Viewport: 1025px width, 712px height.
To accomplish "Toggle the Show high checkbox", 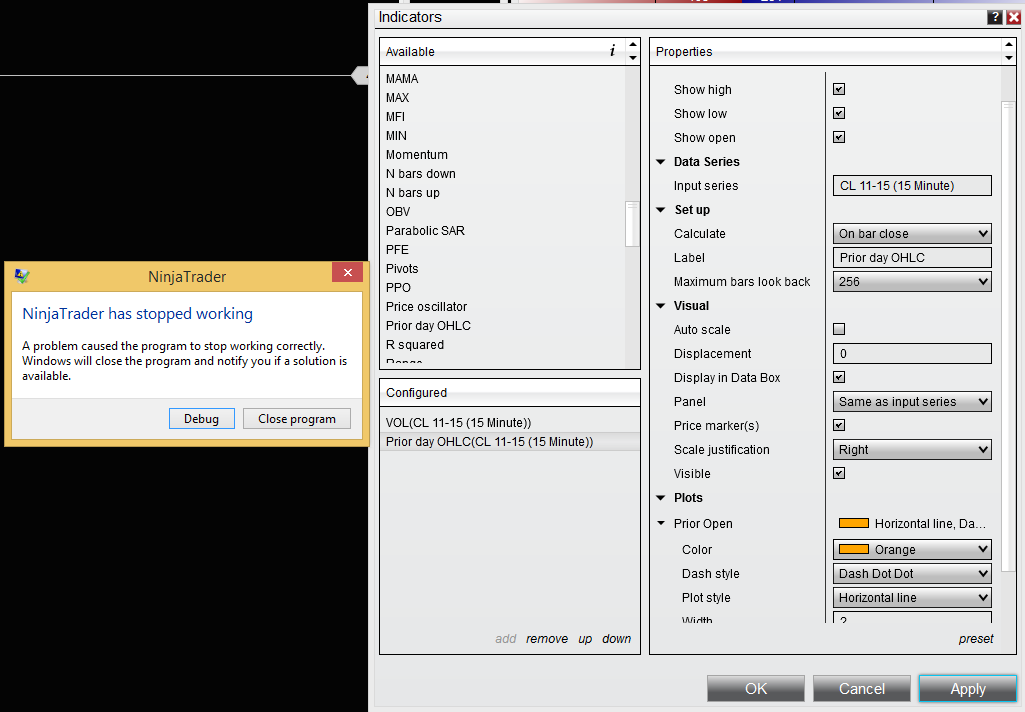I will coord(839,89).
